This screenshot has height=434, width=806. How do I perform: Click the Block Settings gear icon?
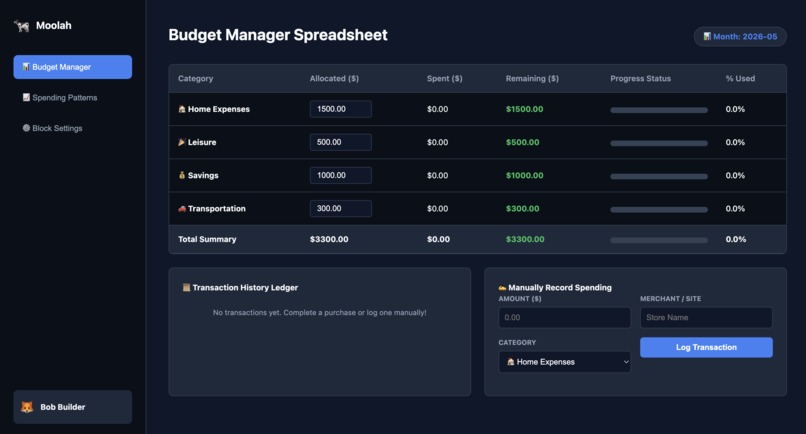tap(26, 128)
